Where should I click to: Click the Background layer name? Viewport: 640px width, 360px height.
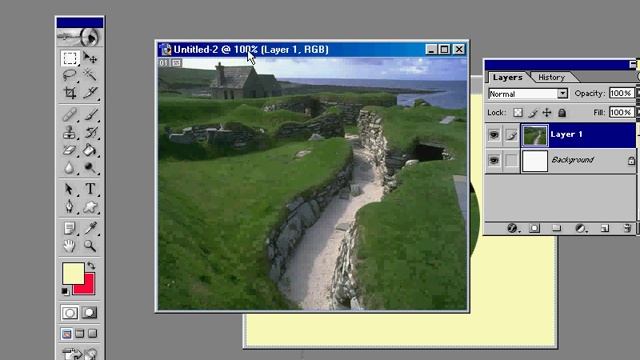(x=573, y=160)
